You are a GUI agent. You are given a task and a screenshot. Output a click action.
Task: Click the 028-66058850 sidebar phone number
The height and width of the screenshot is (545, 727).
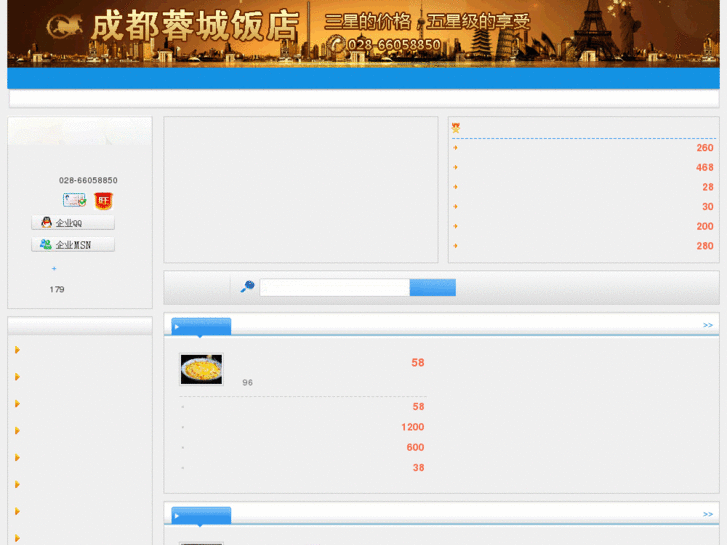[x=88, y=180]
